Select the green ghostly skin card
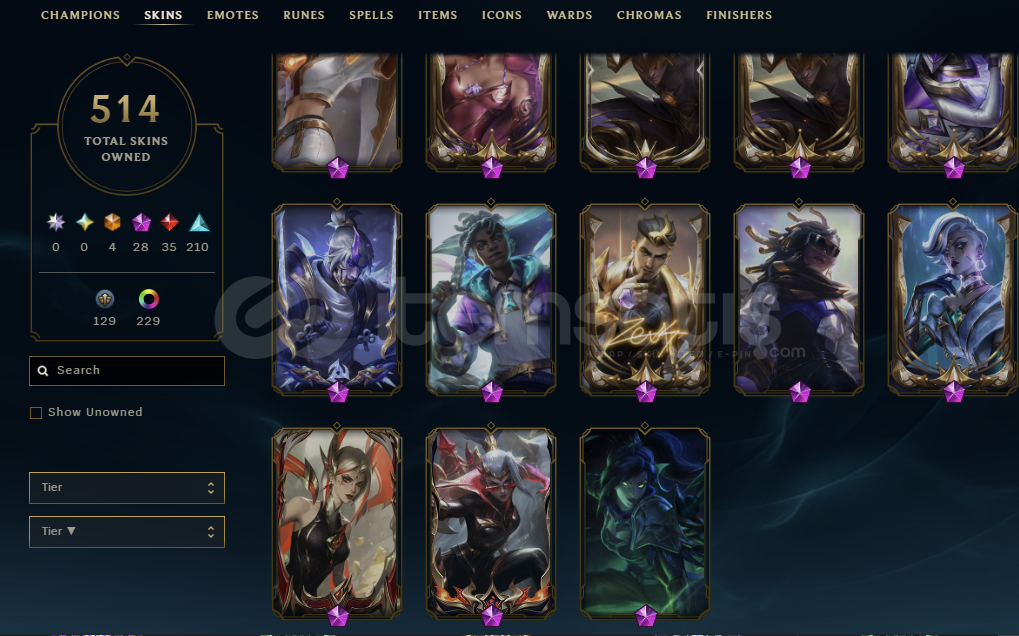The height and width of the screenshot is (636, 1019). point(645,523)
